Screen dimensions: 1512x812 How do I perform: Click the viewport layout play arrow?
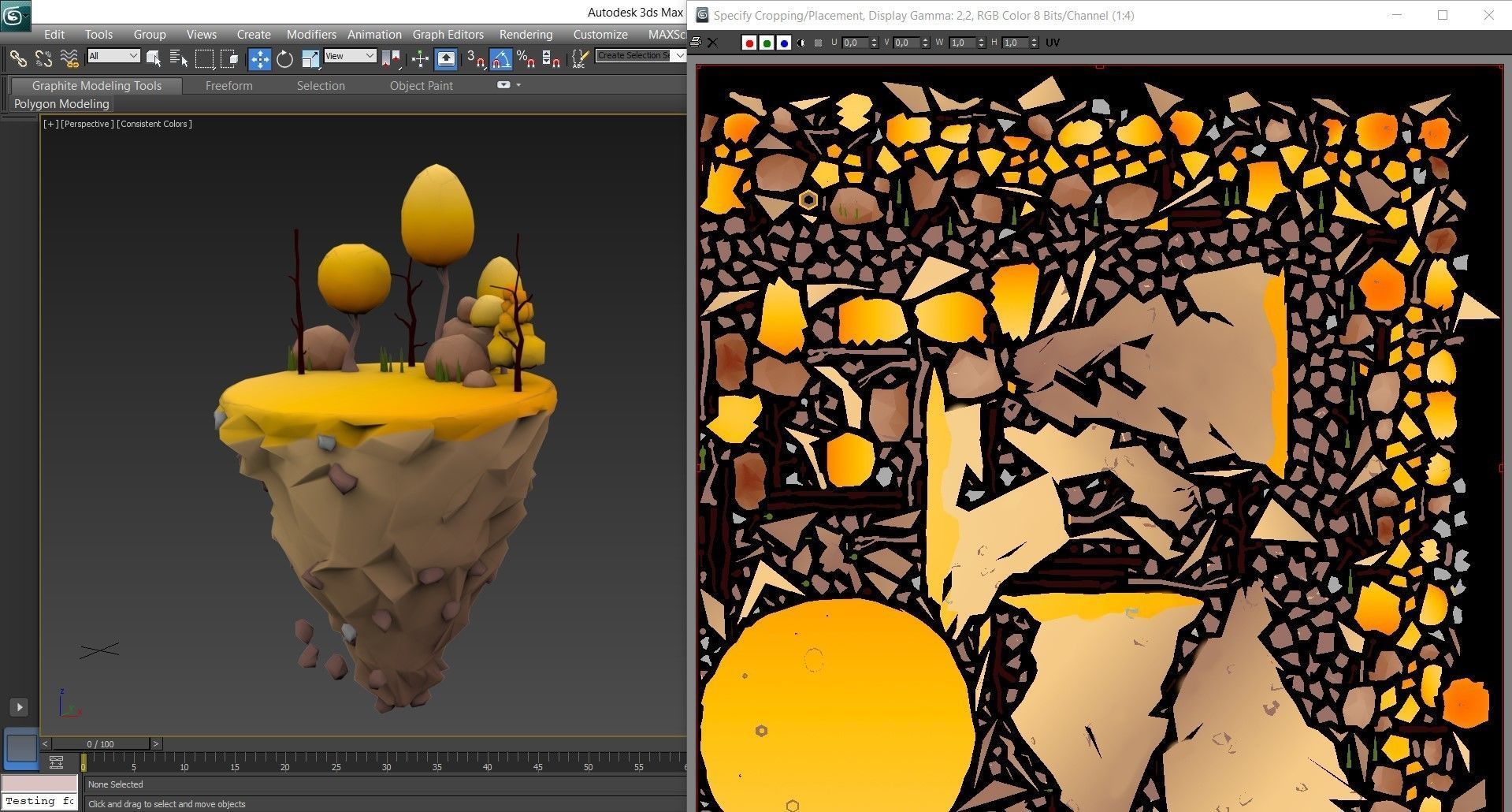20,707
